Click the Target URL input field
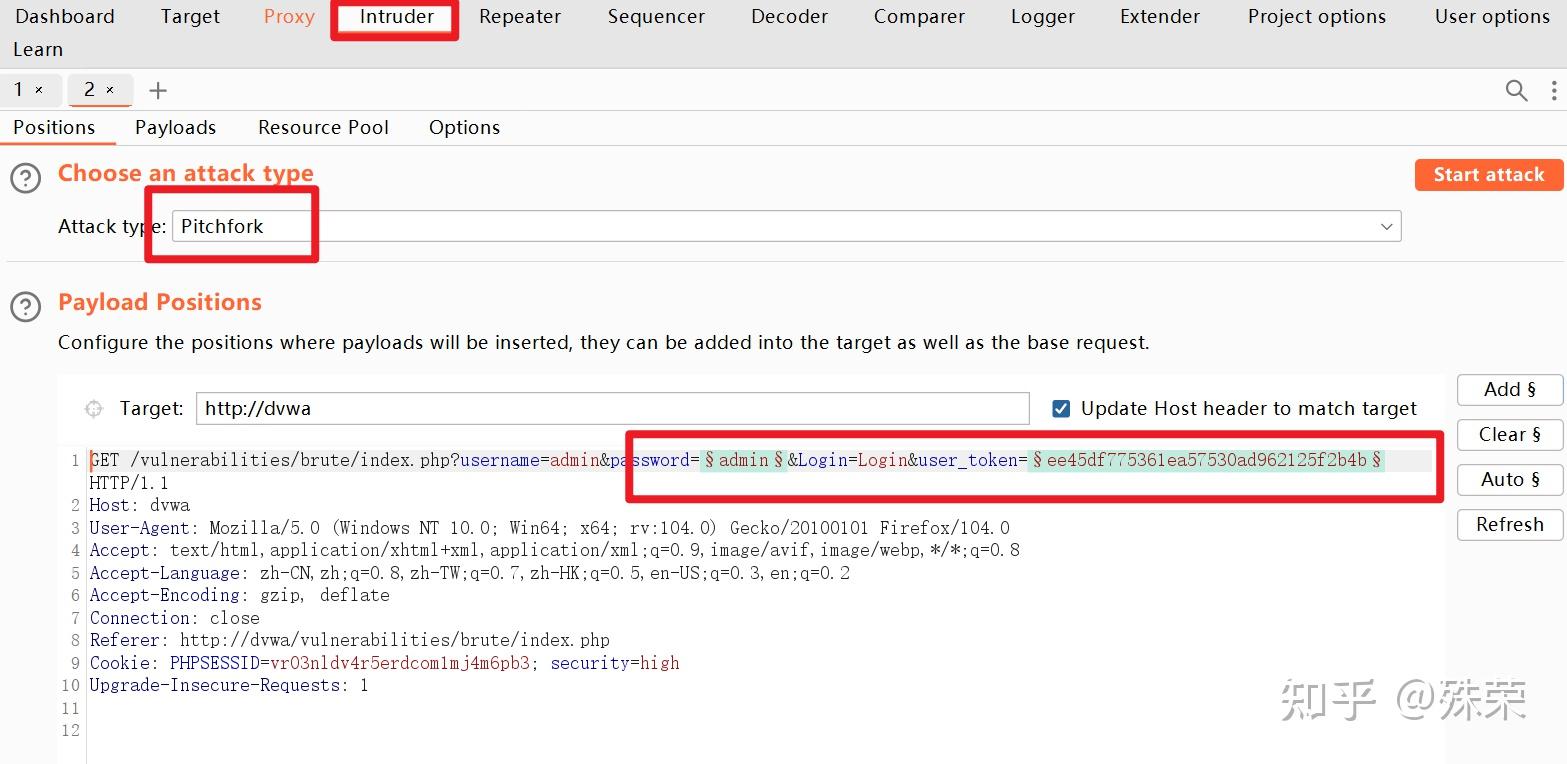1567x764 pixels. coord(612,408)
